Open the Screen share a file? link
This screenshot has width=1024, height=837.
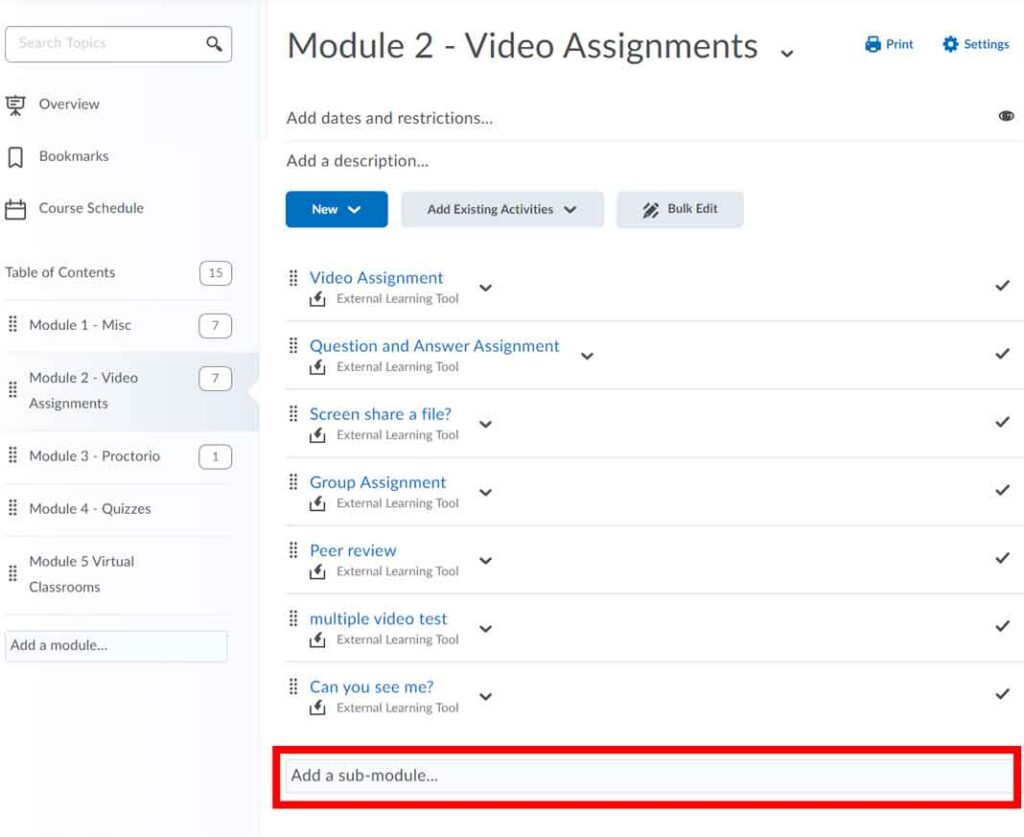(x=380, y=414)
